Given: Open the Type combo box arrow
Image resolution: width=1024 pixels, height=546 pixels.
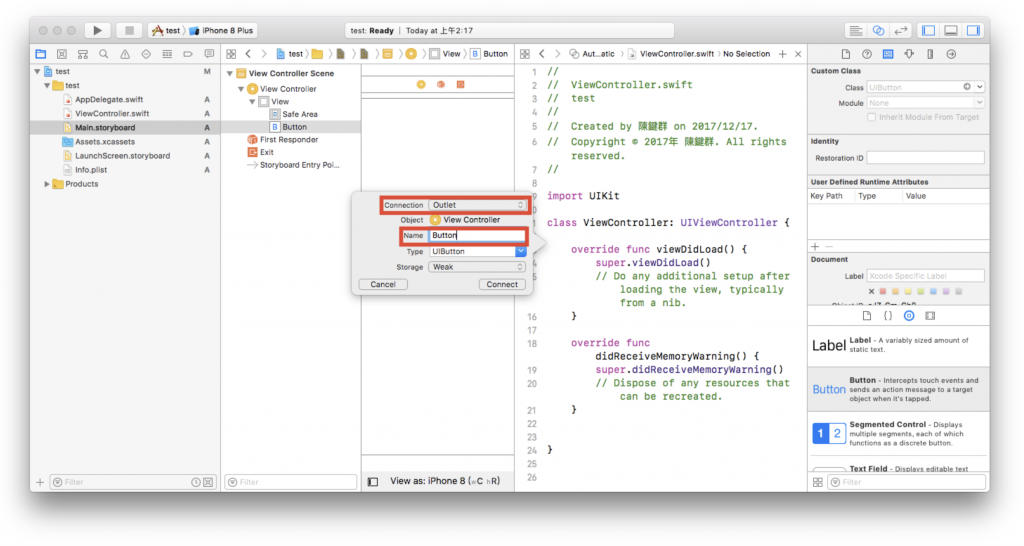Looking at the screenshot, I should tap(520, 251).
